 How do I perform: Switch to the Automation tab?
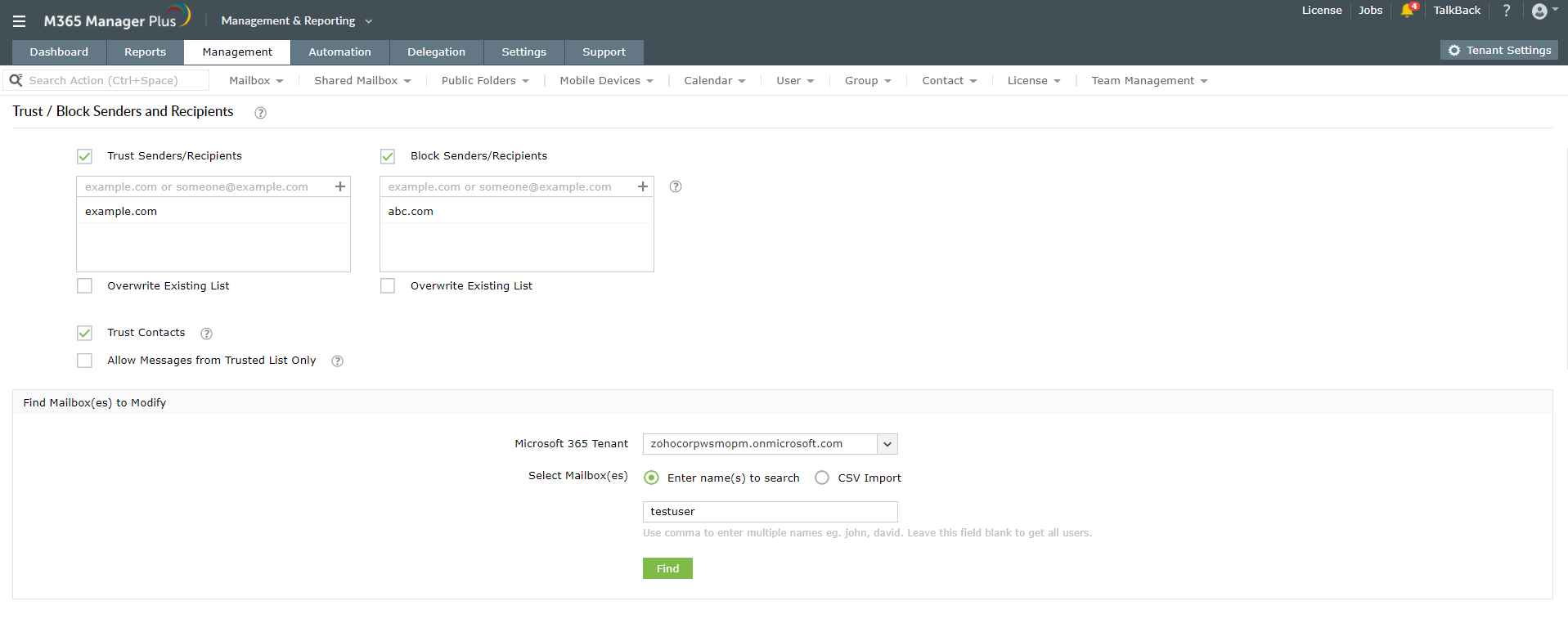(339, 52)
